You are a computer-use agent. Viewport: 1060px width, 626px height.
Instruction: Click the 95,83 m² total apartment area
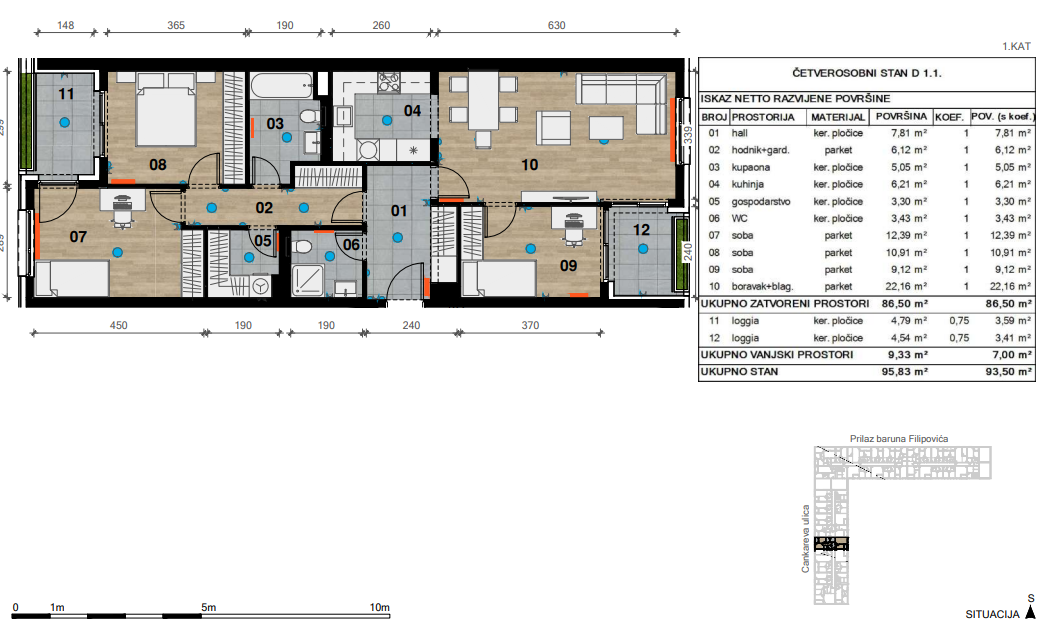(x=905, y=371)
